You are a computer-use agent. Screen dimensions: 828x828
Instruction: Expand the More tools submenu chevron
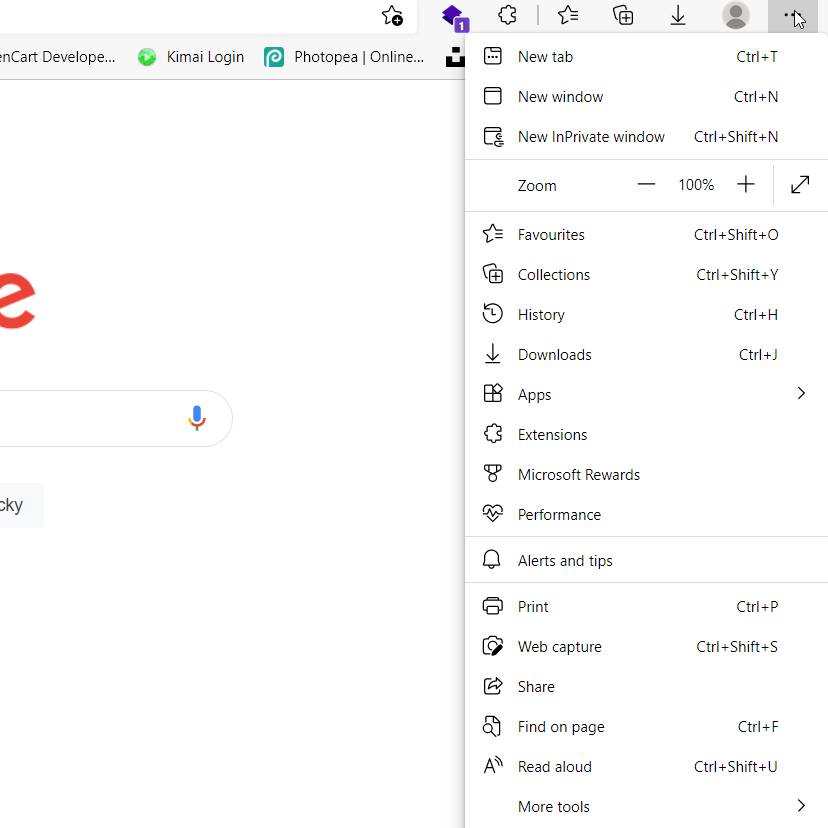800,806
